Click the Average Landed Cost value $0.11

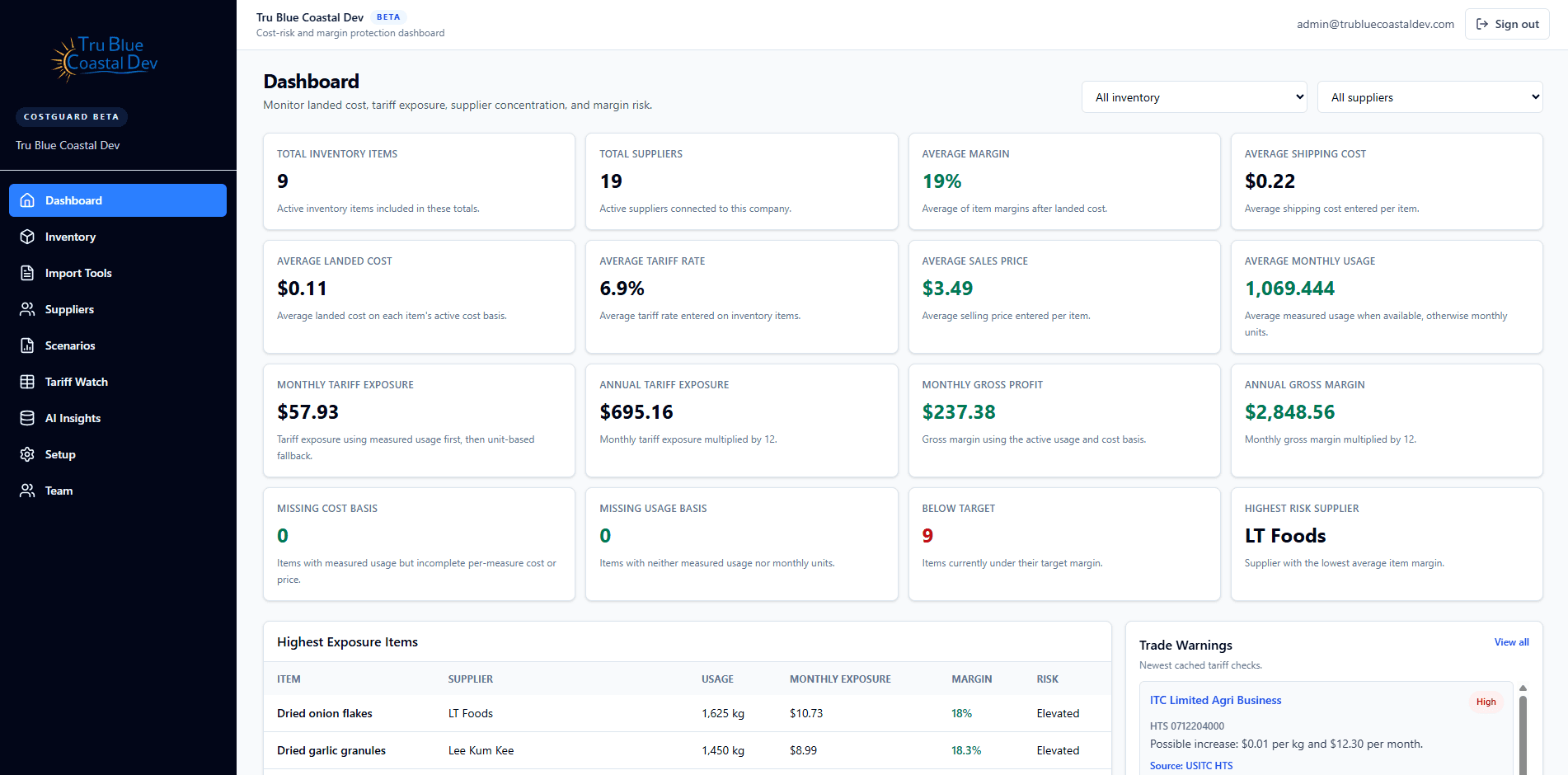[x=302, y=289]
